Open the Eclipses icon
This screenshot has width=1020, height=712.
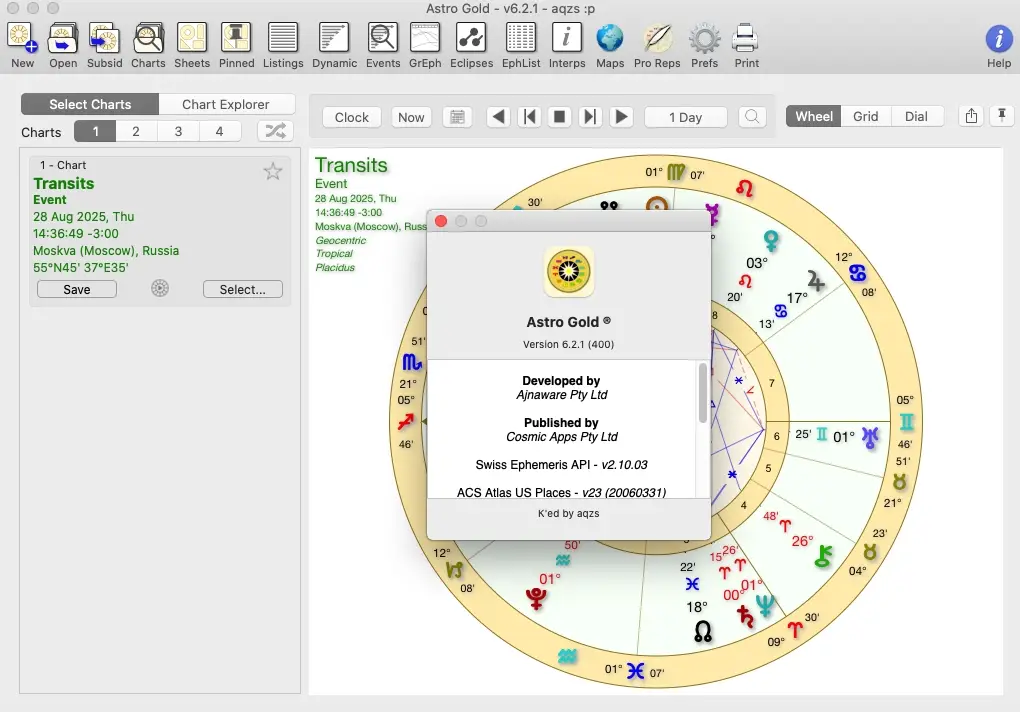pyautogui.click(x=471, y=38)
